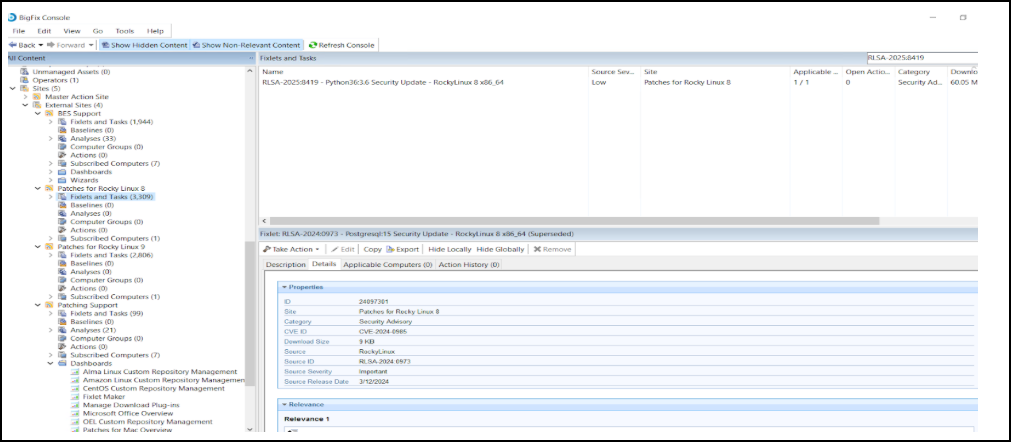Collapse the Properties section

[285, 287]
